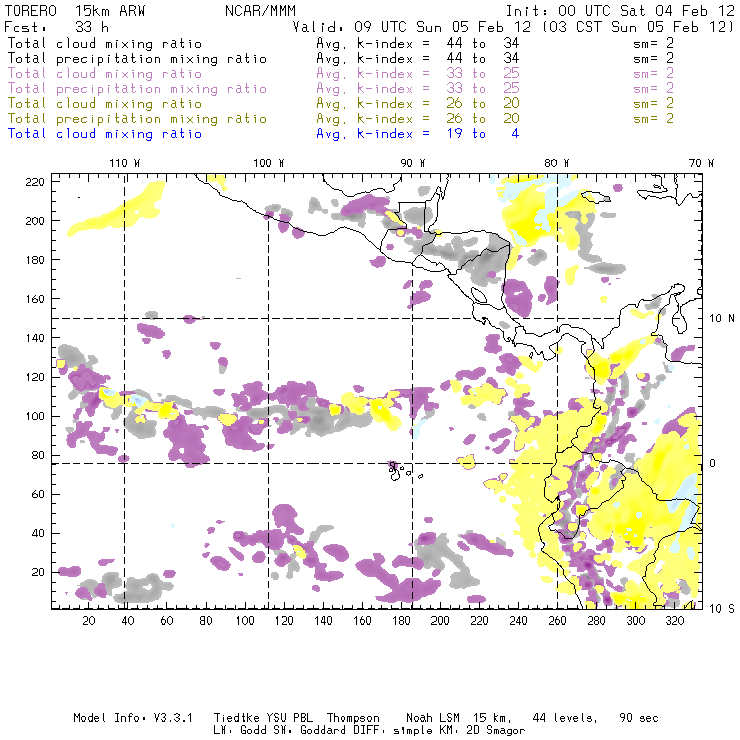Select the 'Init: 00 UTC Sat 04 Feb 12' text
This screenshot has width=740, height=740.
tap(620, 11)
